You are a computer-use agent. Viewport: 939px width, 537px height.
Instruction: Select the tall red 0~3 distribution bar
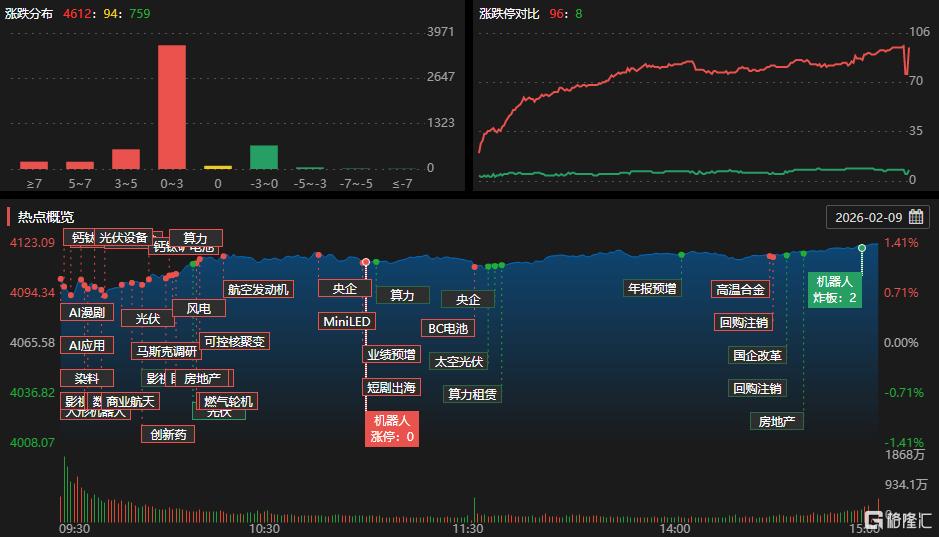point(172,107)
